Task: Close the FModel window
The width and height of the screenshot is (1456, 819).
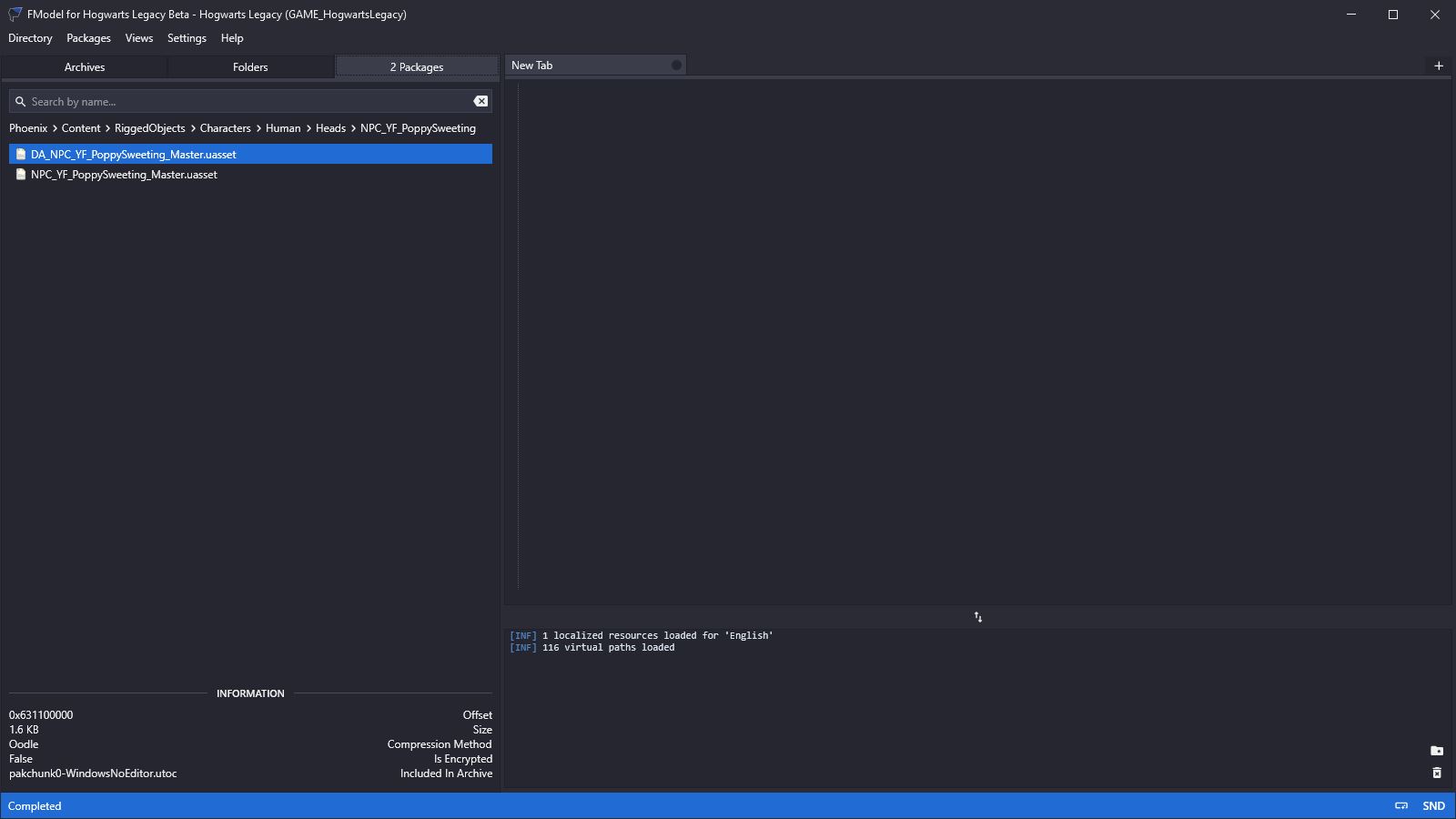Action: [x=1435, y=15]
